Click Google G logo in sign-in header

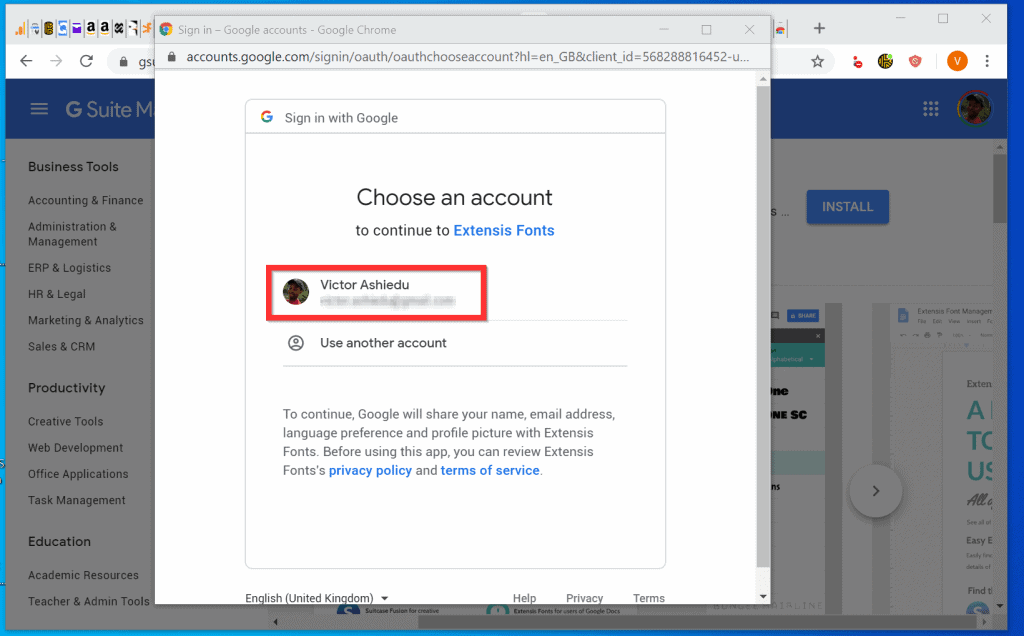click(x=266, y=117)
